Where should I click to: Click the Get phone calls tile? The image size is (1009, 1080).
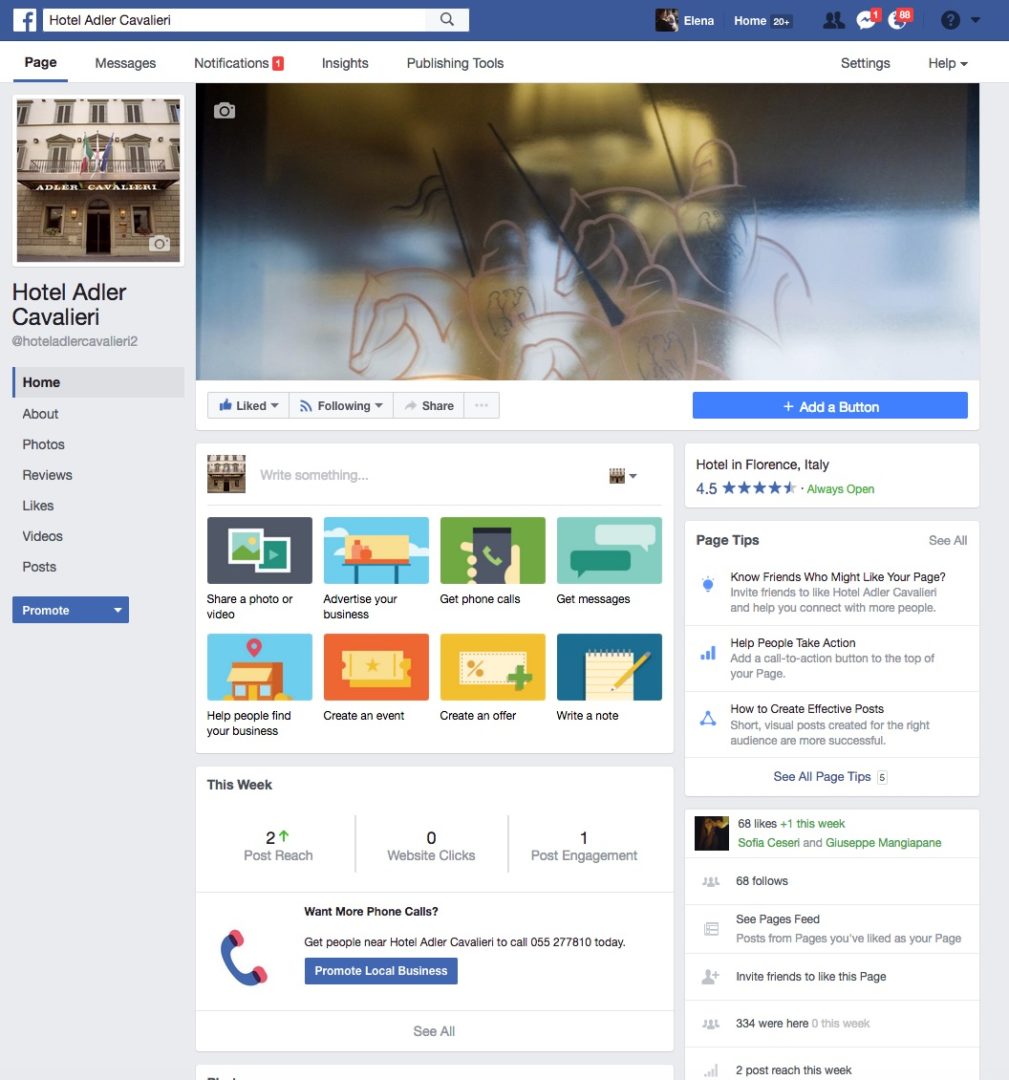point(492,551)
